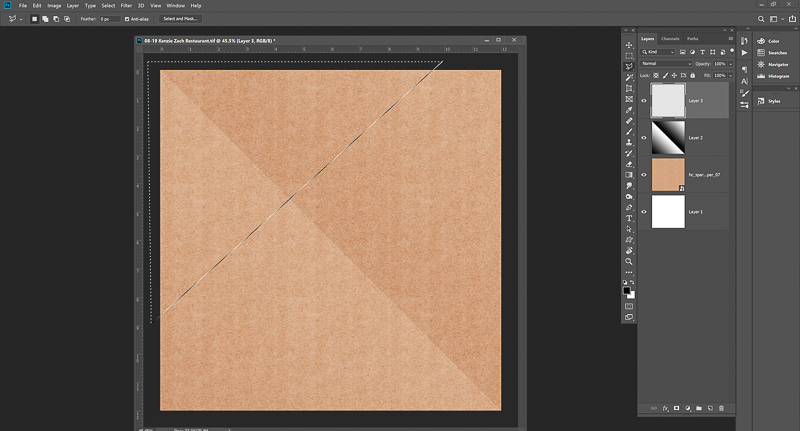The width and height of the screenshot is (800, 431).
Task: Click the Feather input field
Action: [x=108, y=19]
